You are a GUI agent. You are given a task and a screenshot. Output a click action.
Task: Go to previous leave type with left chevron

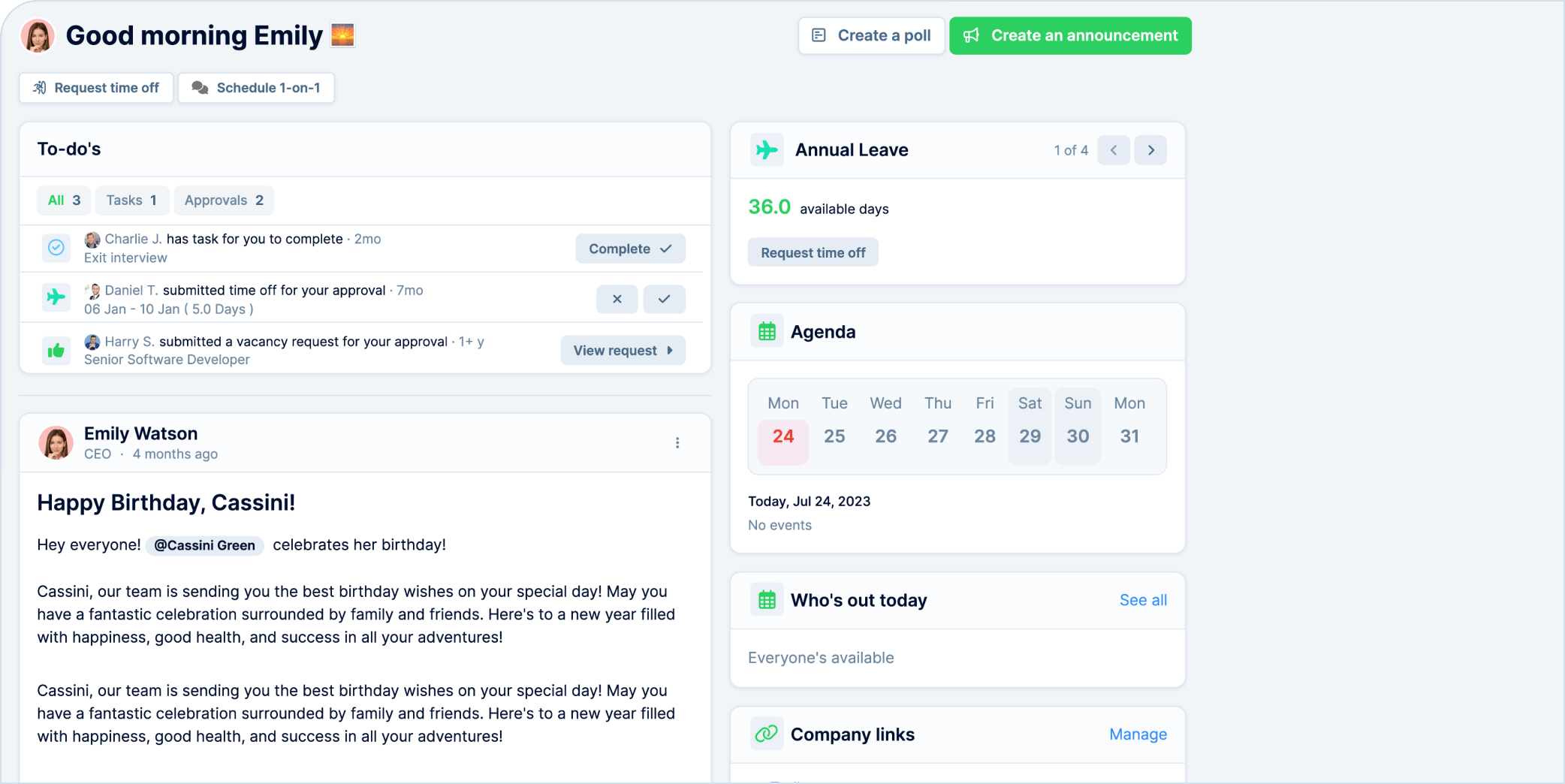[x=1114, y=150]
